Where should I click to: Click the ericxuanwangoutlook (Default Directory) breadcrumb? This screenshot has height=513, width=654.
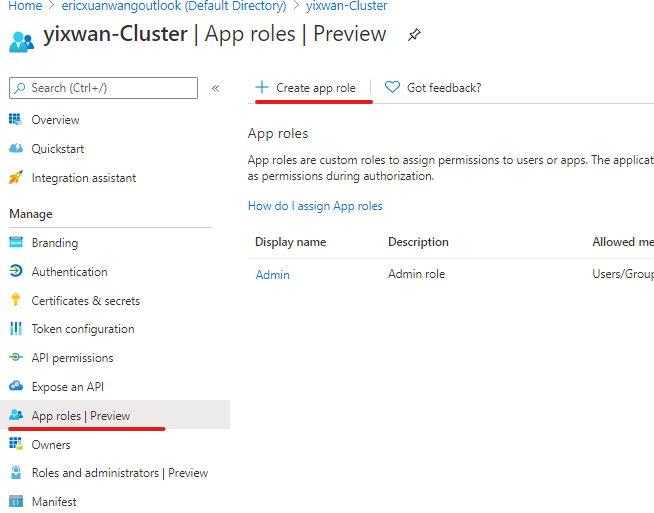click(174, 6)
